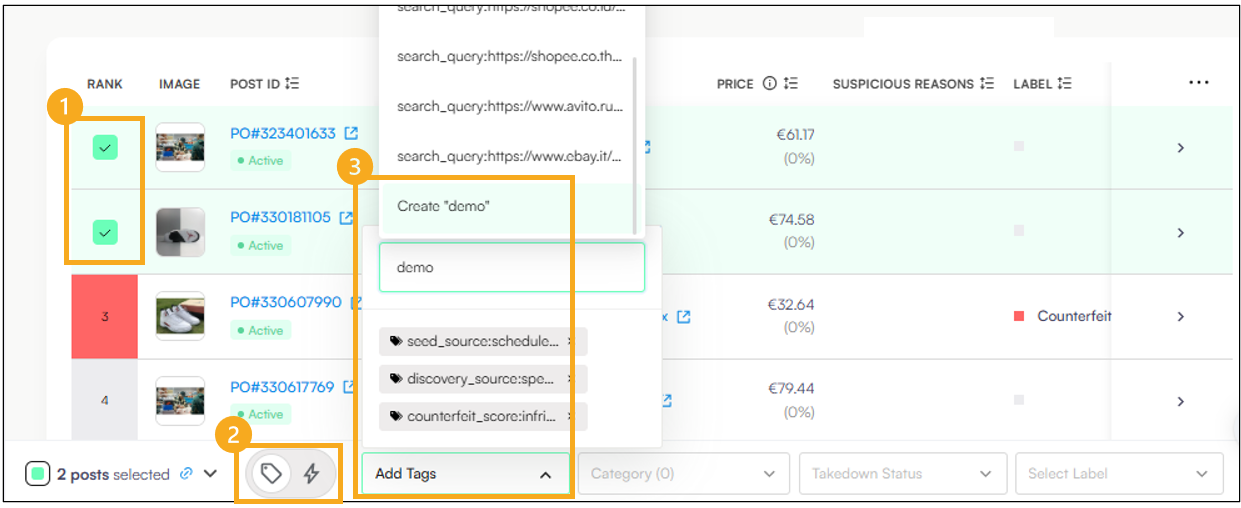Sort the Label column
Screen dimensions: 1241x508
[1064, 84]
